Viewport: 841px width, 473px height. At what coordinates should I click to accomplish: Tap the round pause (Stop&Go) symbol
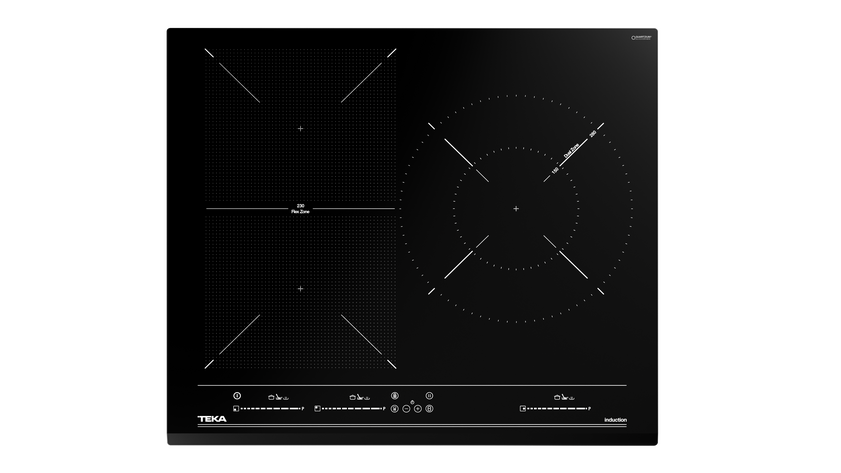click(x=429, y=396)
